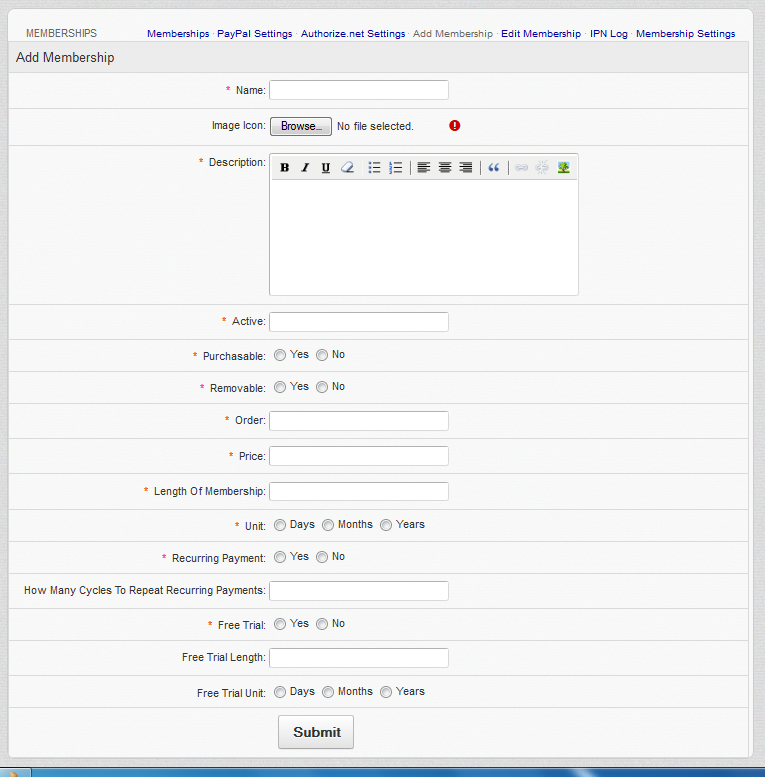The image size is (765, 777).
Task: Click the red warning icon beside Image Icon
Action: click(x=455, y=126)
